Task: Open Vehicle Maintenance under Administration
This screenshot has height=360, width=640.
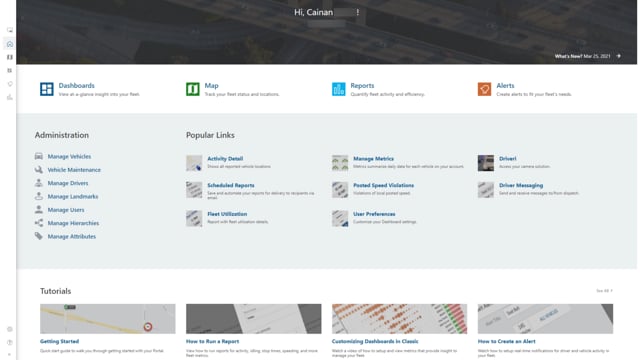Action: click(74, 170)
